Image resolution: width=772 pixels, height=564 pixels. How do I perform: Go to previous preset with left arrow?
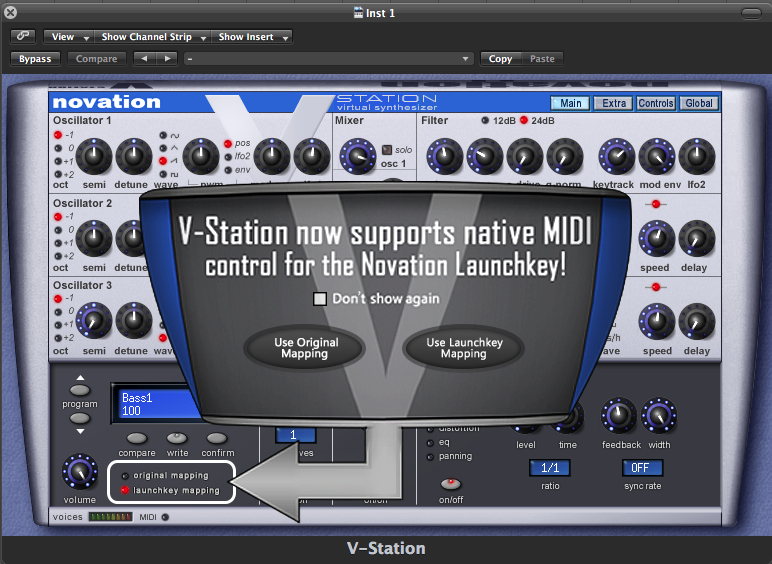pos(144,59)
